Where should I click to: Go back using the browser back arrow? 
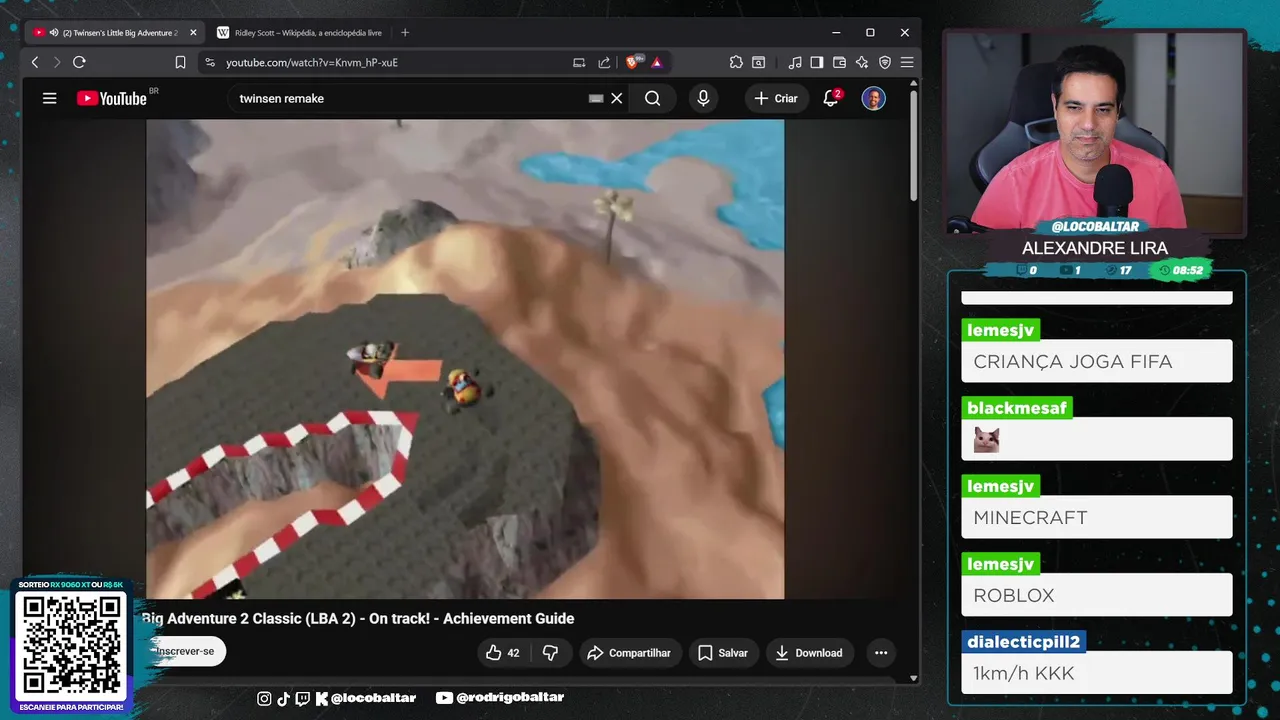pos(35,62)
